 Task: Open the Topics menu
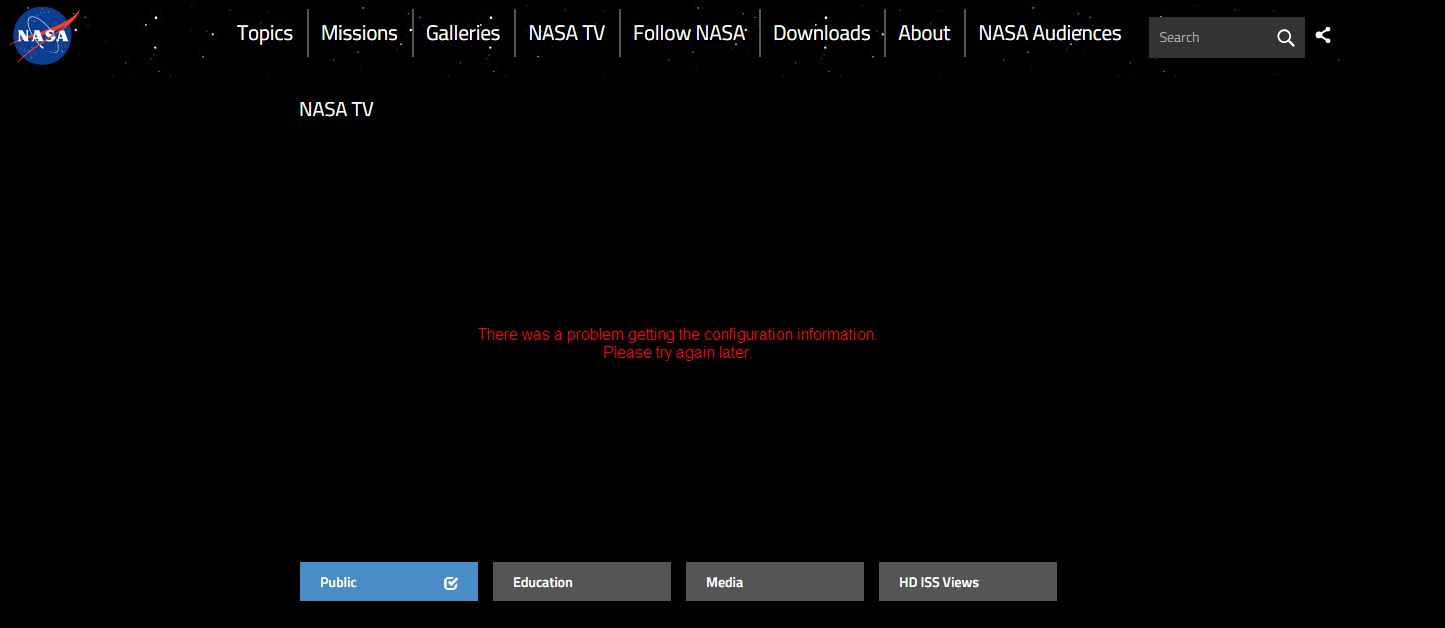(264, 33)
